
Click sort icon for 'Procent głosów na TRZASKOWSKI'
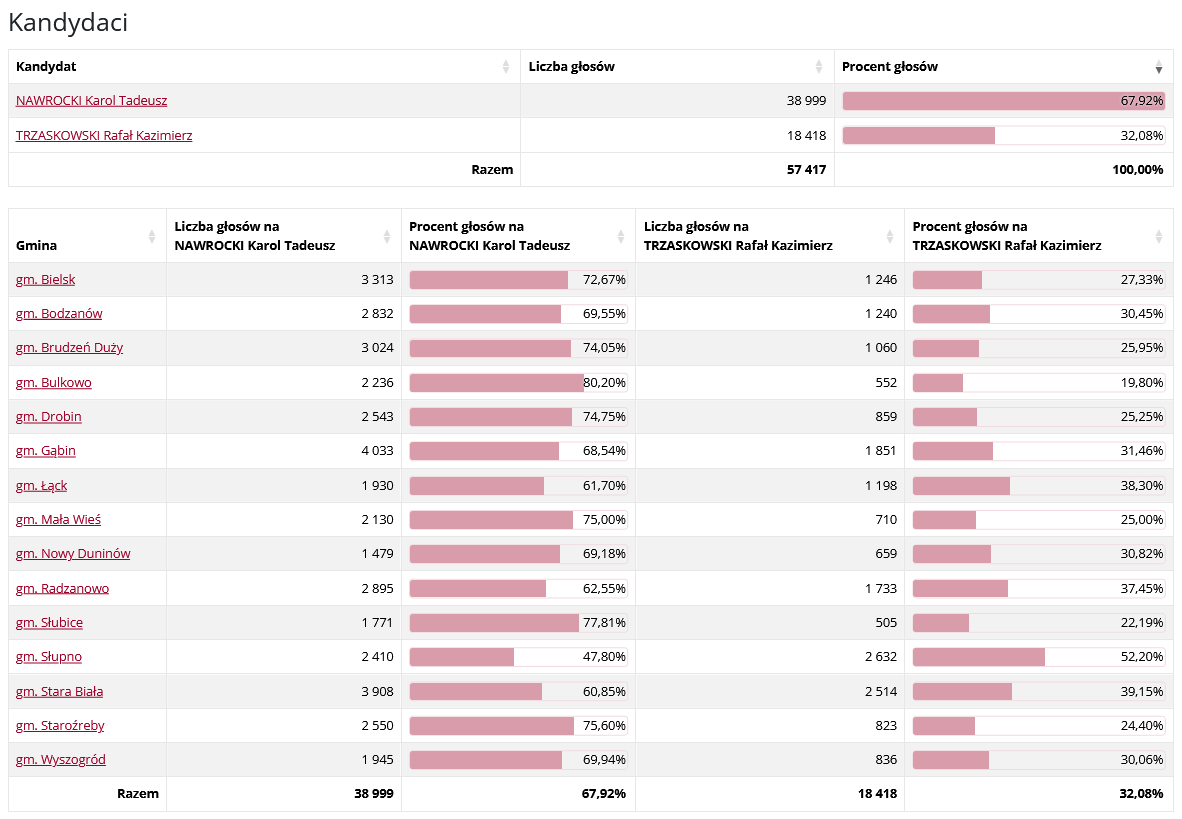click(1159, 237)
